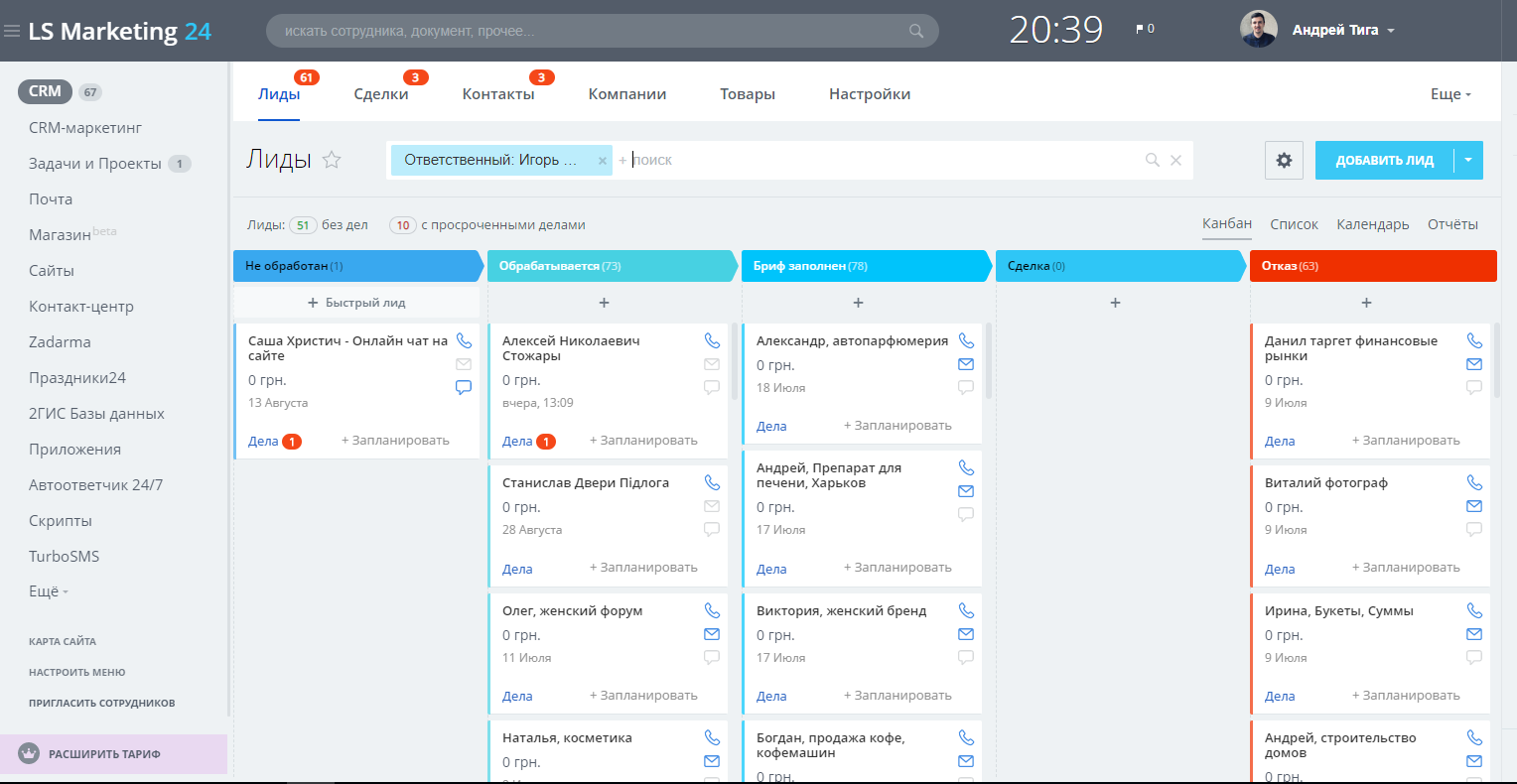Call Саша Христич via phone icon

pyautogui.click(x=464, y=340)
